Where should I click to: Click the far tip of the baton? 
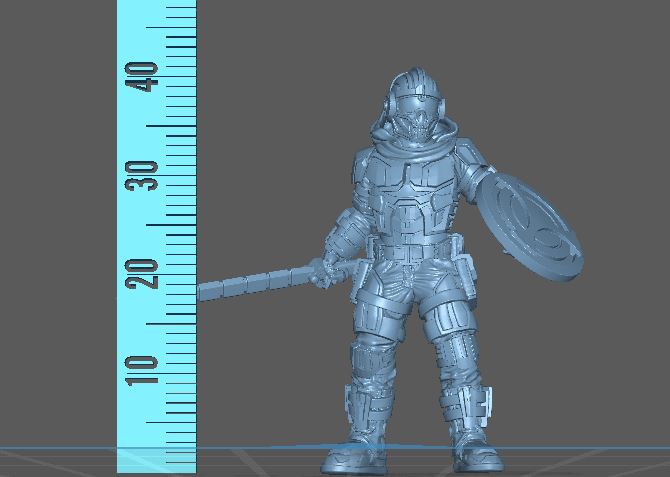[203, 292]
